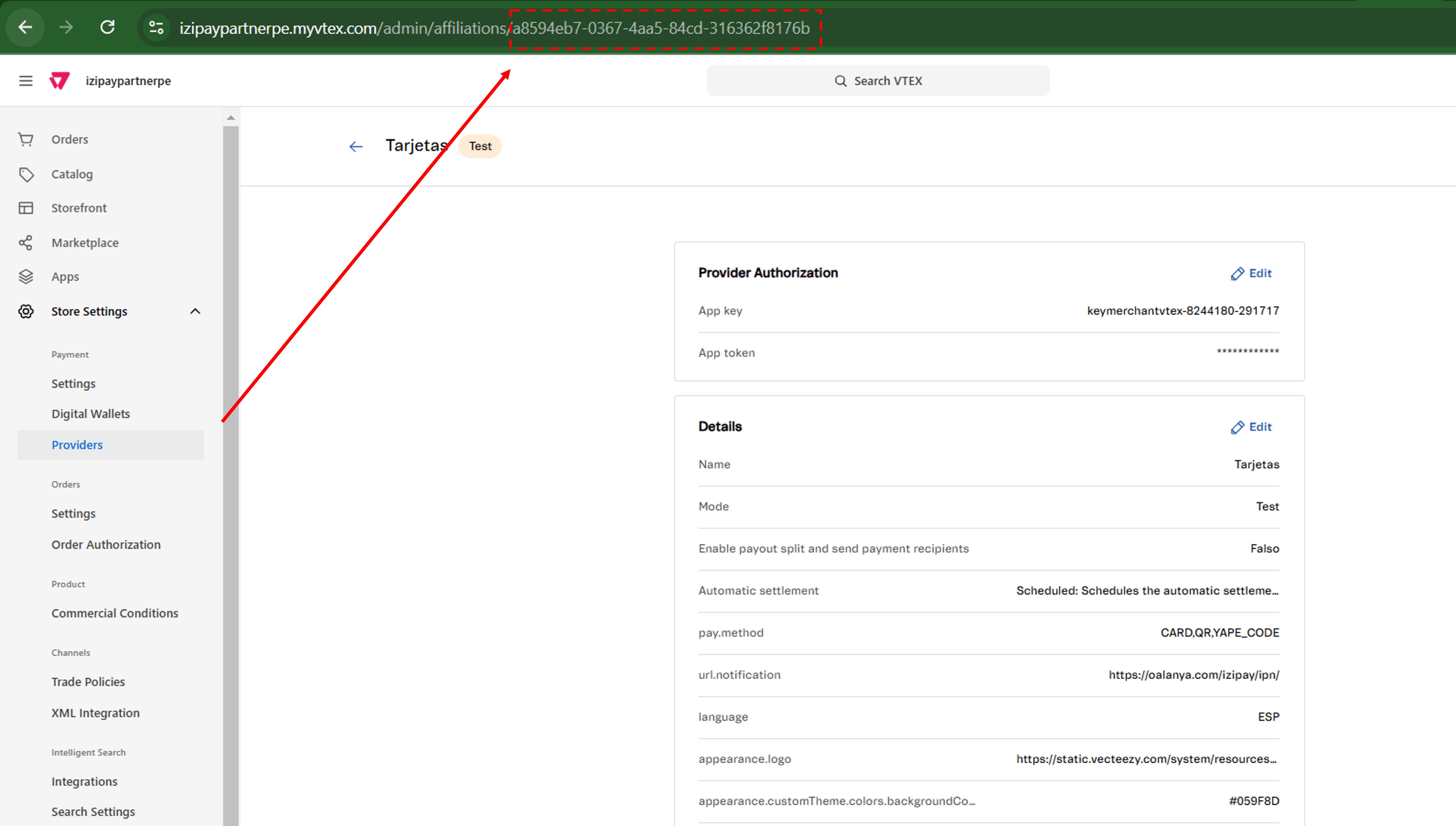Click the Test mode badge
1456x826 pixels.
pos(480,146)
